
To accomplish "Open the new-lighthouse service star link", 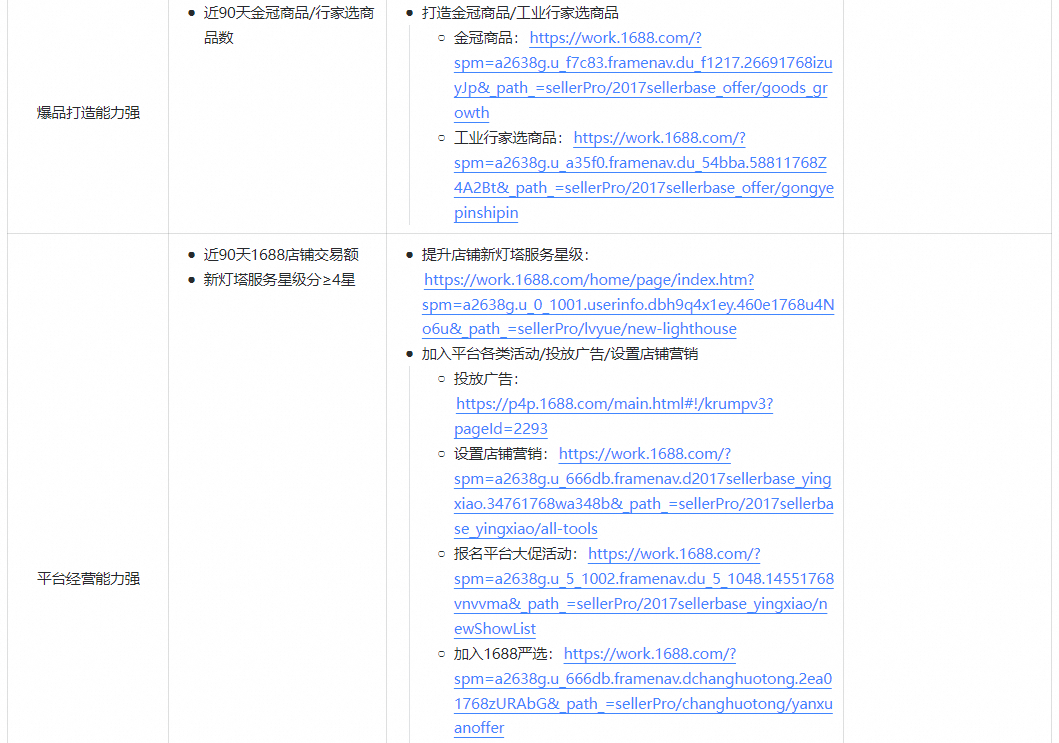I will tap(628, 305).
